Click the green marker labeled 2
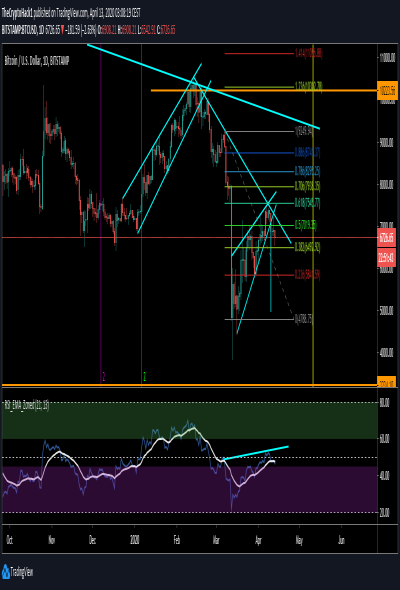Image resolution: width=400 pixels, height=590 pixels. tap(144, 376)
